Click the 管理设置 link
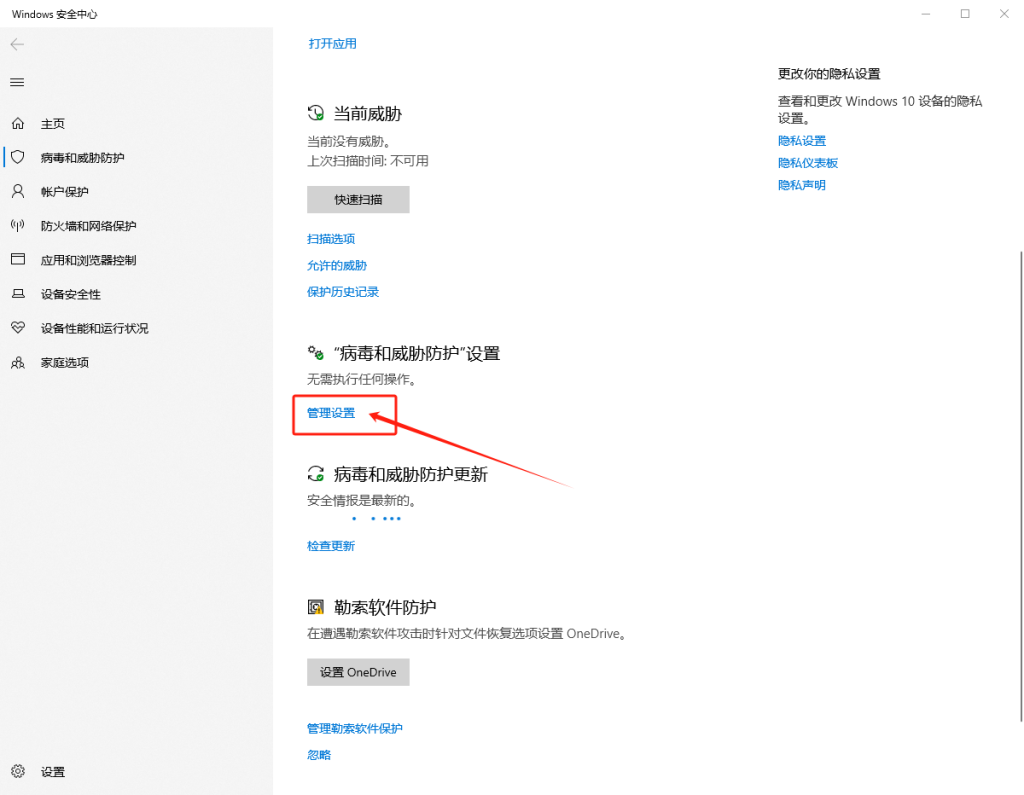The width and height of the screenshot is (1024, 795). 331,413
